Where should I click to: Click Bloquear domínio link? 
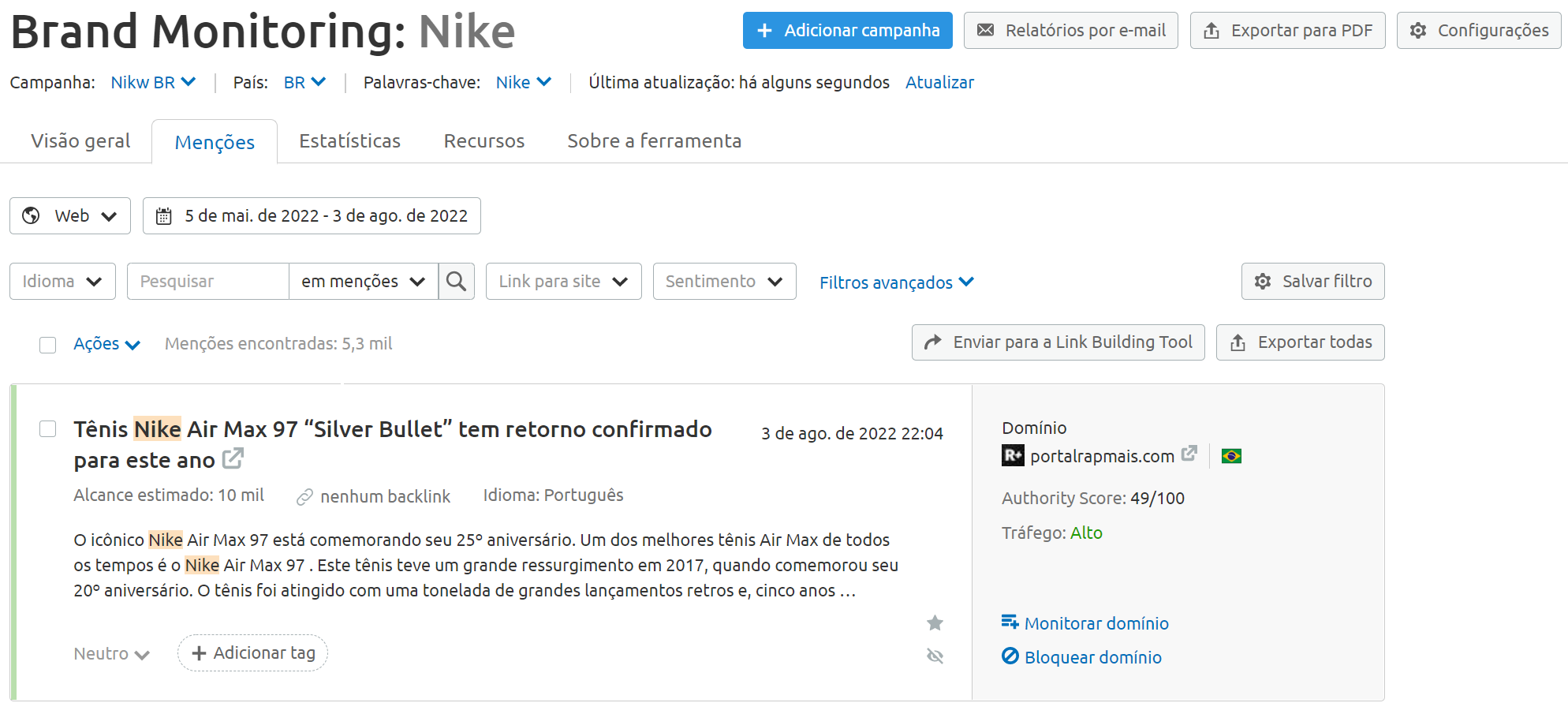coord(1081,657)
